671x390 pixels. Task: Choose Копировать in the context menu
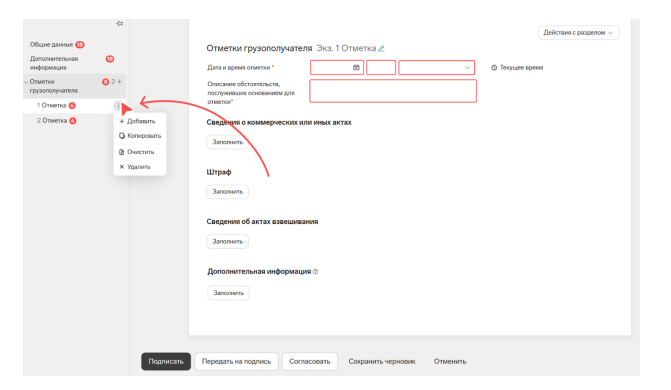click(140, 136)
